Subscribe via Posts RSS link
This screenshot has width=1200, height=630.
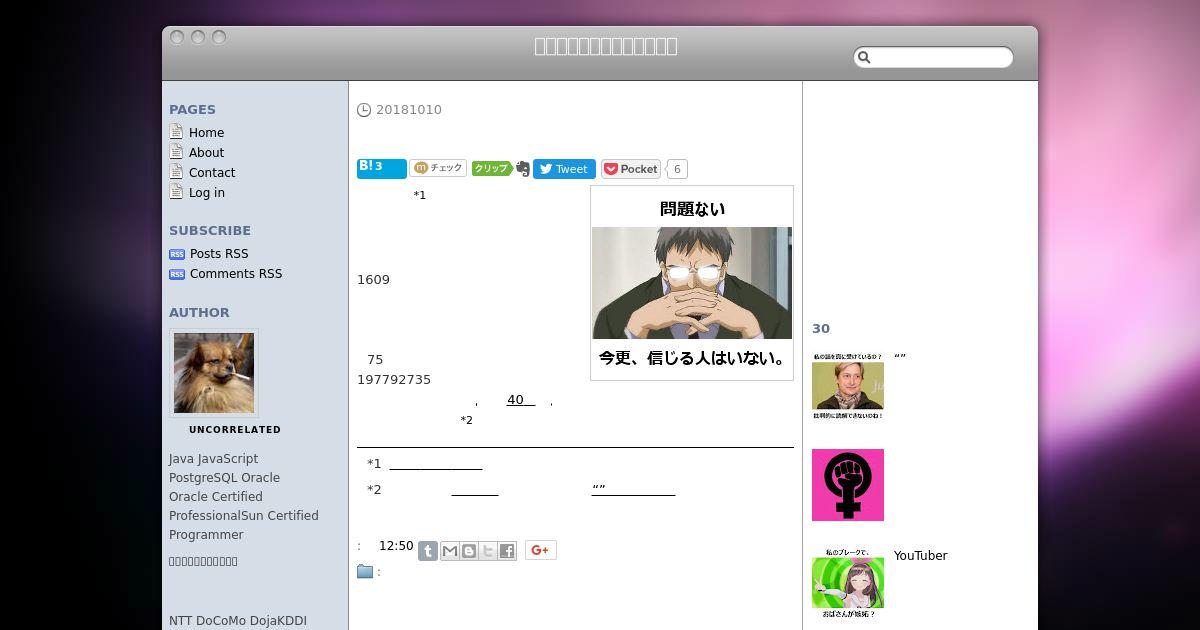(x=219, y=254)
